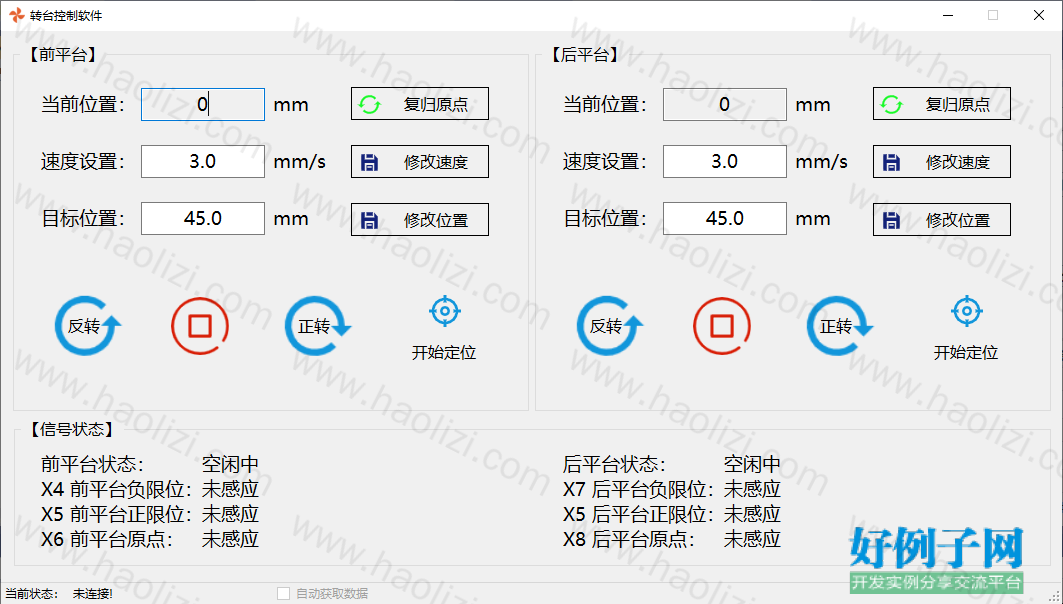Click X7 后平台负限位 status label
Screen dimensions: 1063x604
click(x=639, y=489)
